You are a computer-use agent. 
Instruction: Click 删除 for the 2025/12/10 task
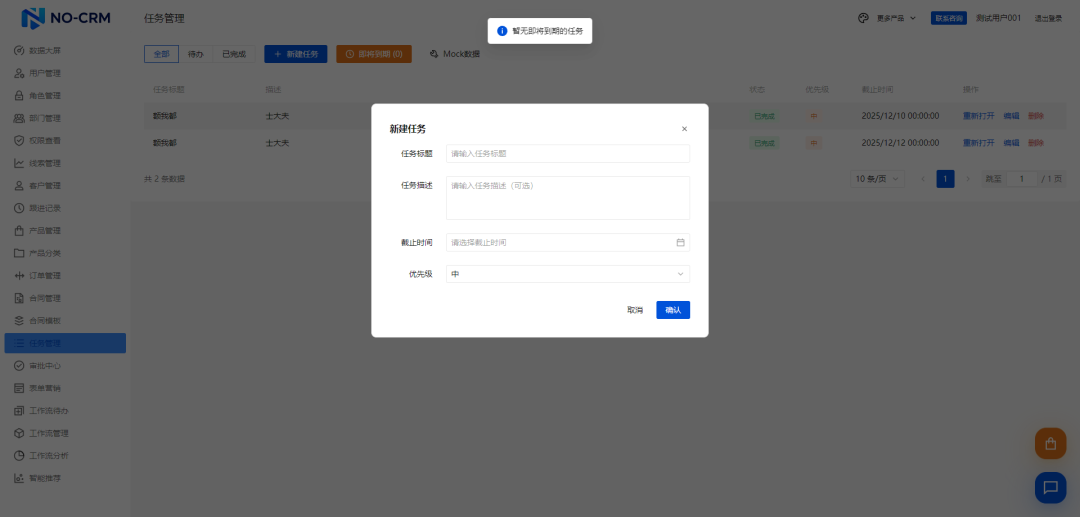point(1035,116)
